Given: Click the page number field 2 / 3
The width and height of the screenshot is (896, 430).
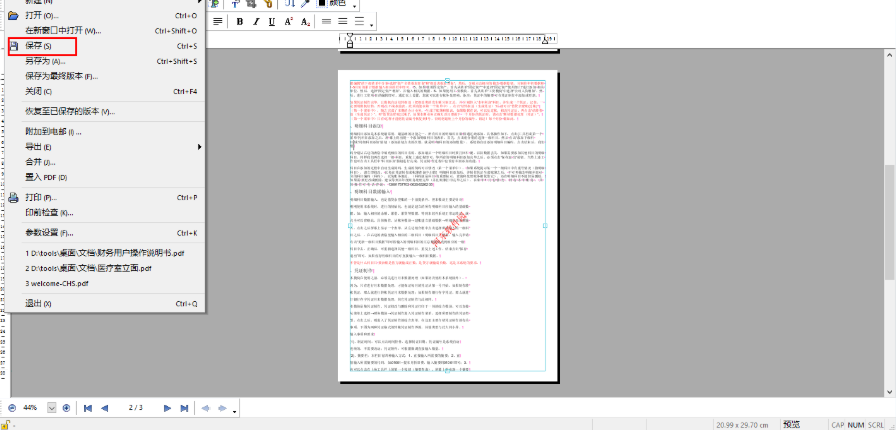Looking at the screenshot, I should [x=135, y=408].
